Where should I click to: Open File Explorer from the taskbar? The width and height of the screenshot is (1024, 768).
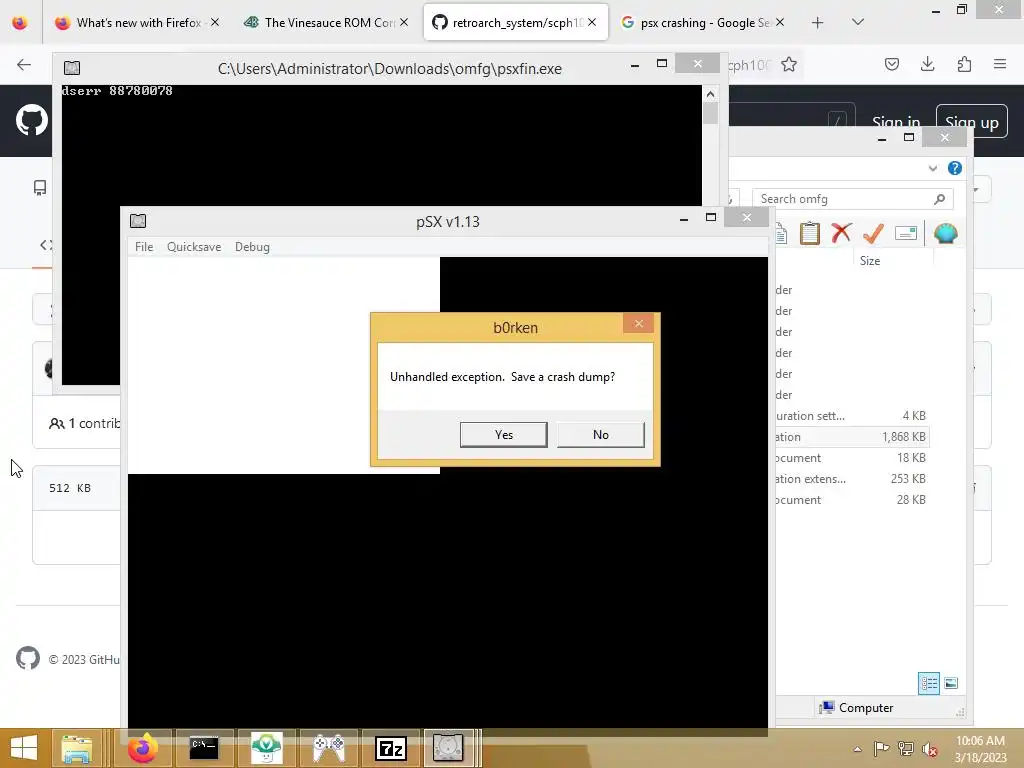click(x=76, y=748)
